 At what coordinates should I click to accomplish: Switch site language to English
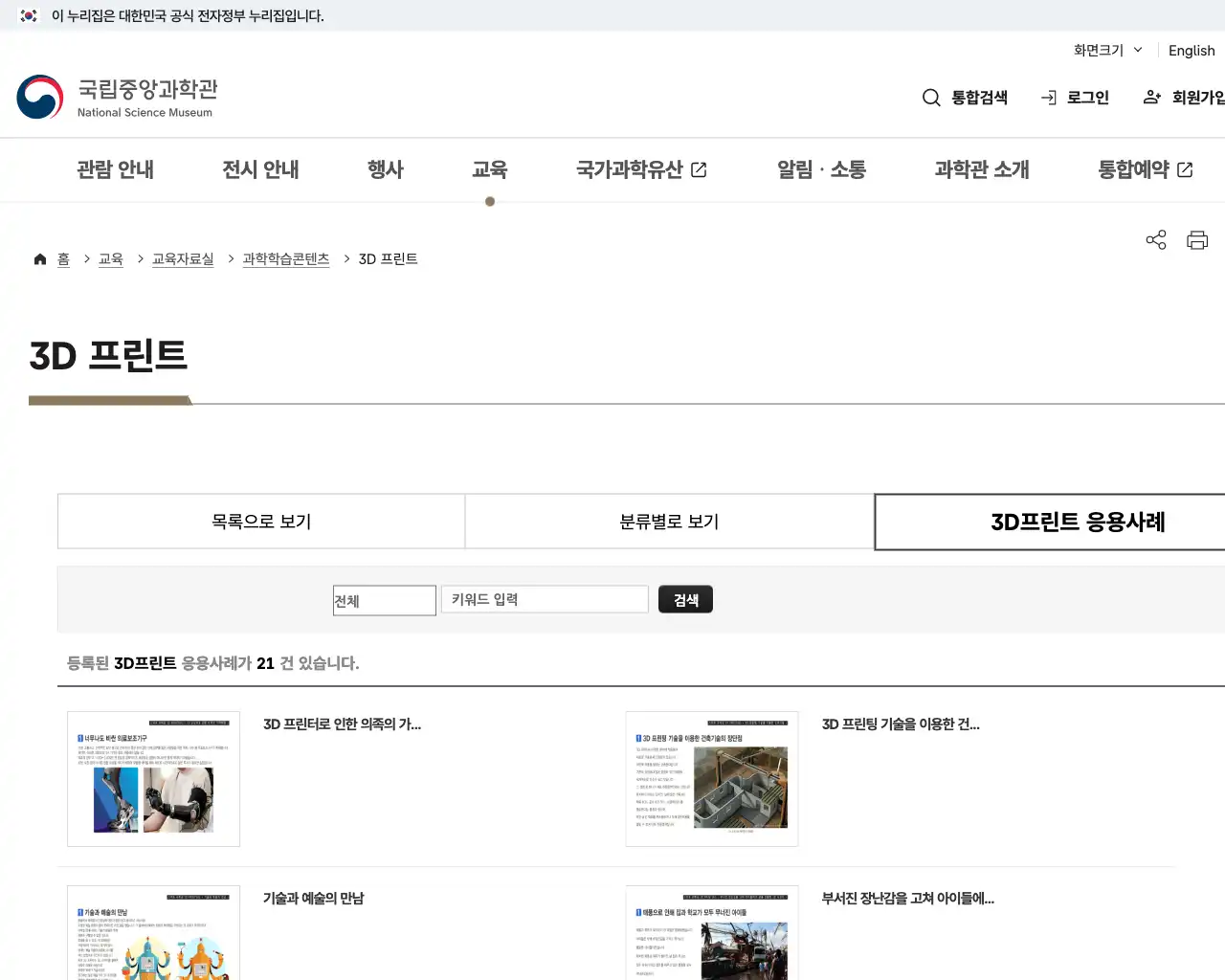[1191, 50]
